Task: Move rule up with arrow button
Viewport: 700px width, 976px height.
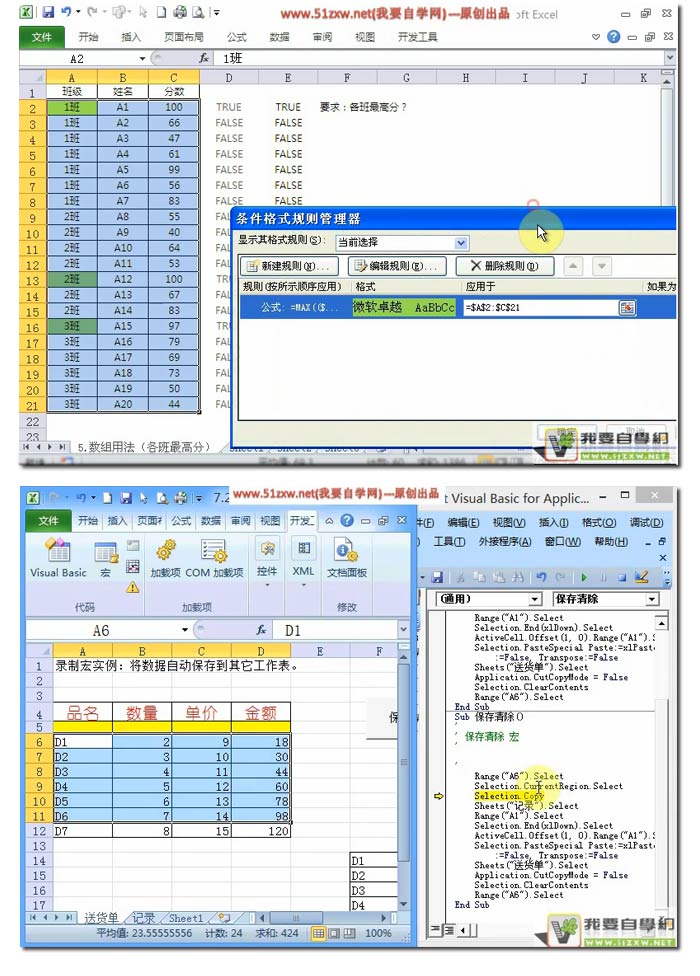Action: click(x=572, y=266)
